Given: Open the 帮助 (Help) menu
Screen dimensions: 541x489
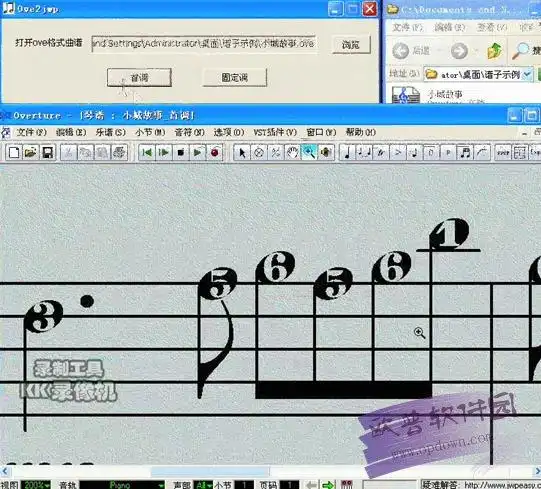Looking at the screenshot, I should 361,133.
